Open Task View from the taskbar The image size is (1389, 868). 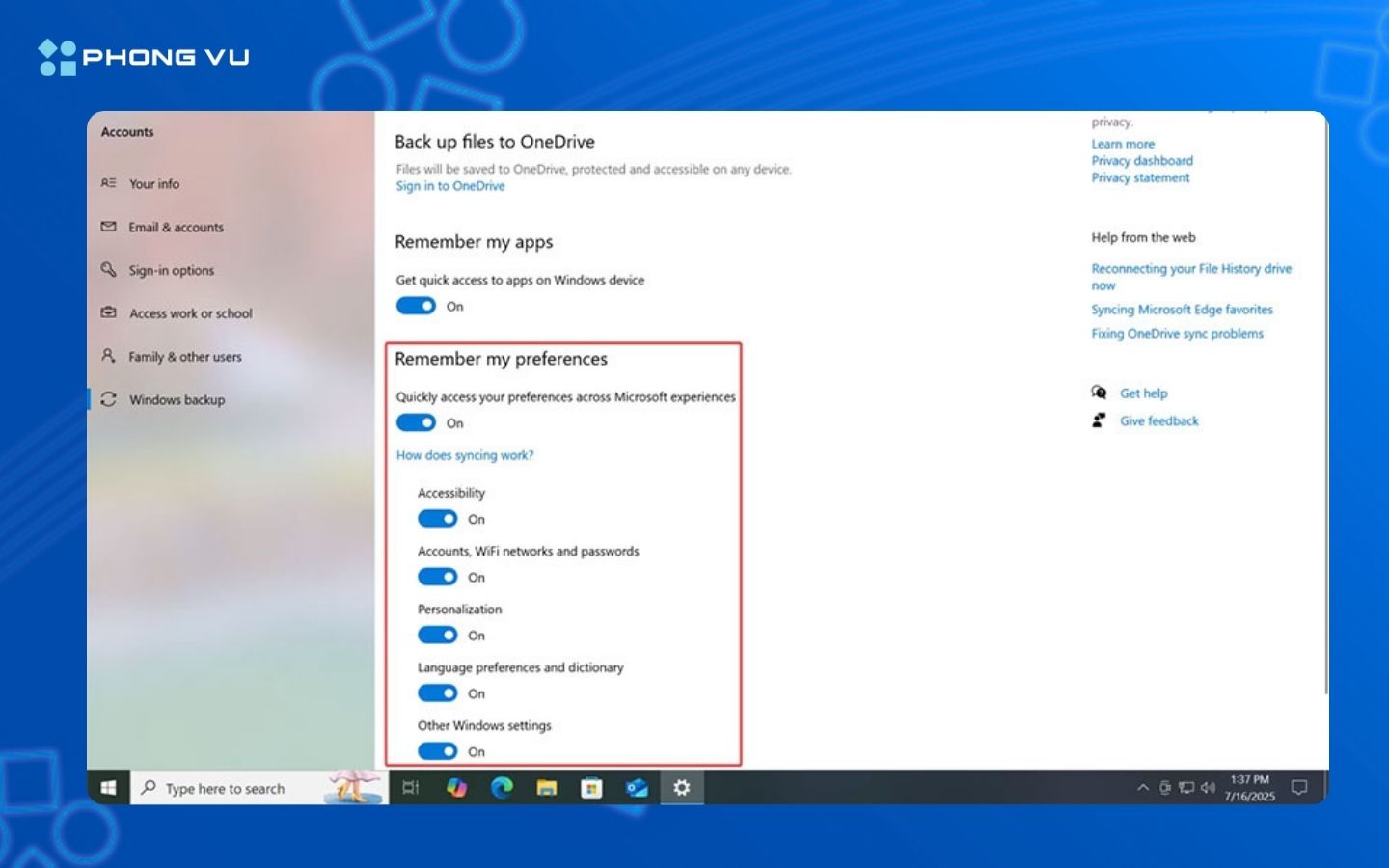pos(410,788)
